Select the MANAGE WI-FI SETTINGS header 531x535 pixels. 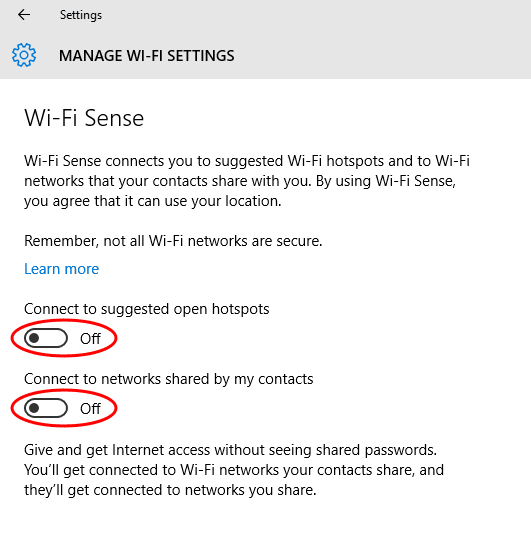(x=147, y=56)
